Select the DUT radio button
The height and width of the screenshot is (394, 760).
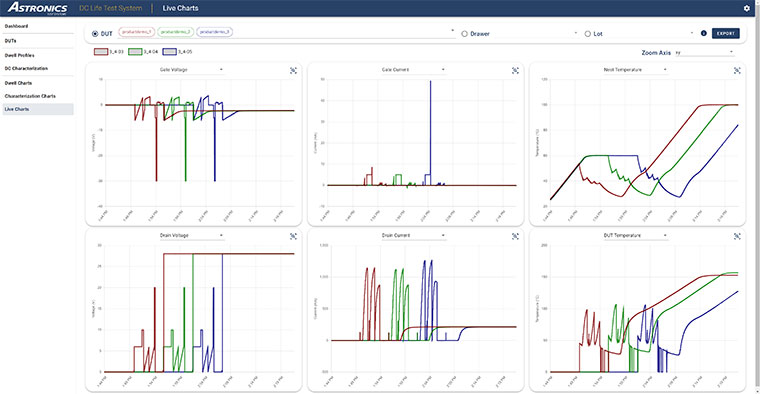(95, 34)
